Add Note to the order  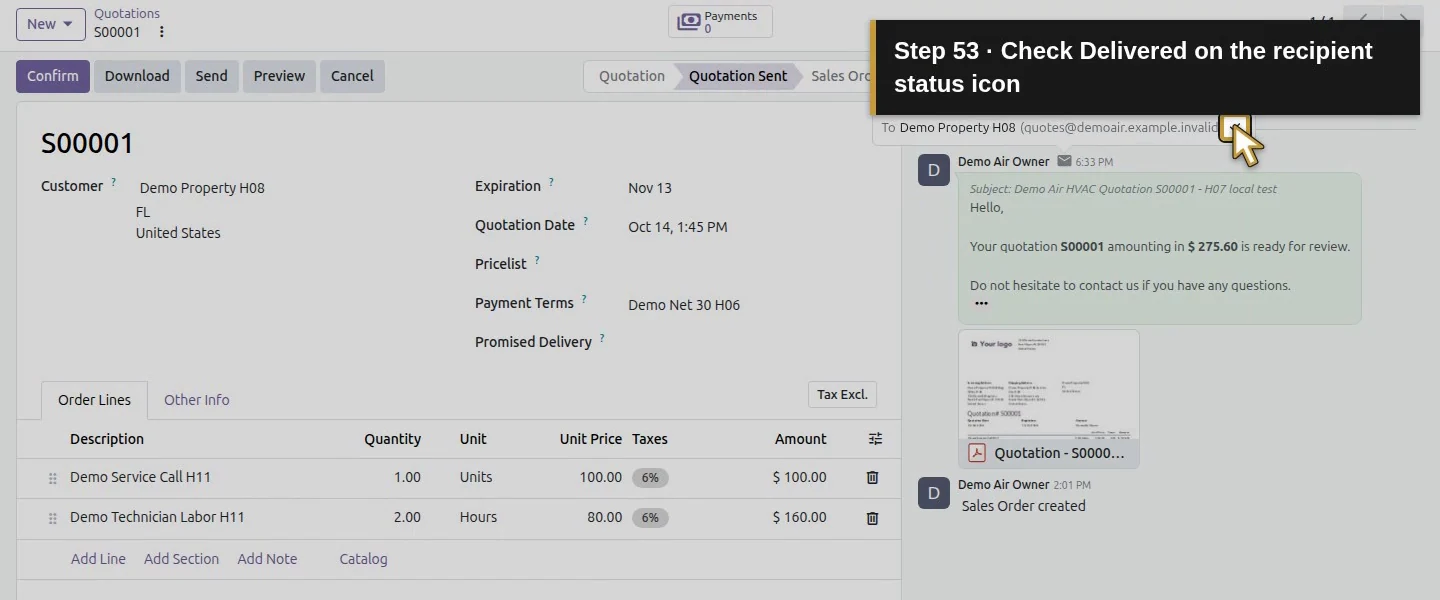coord(267,559)
